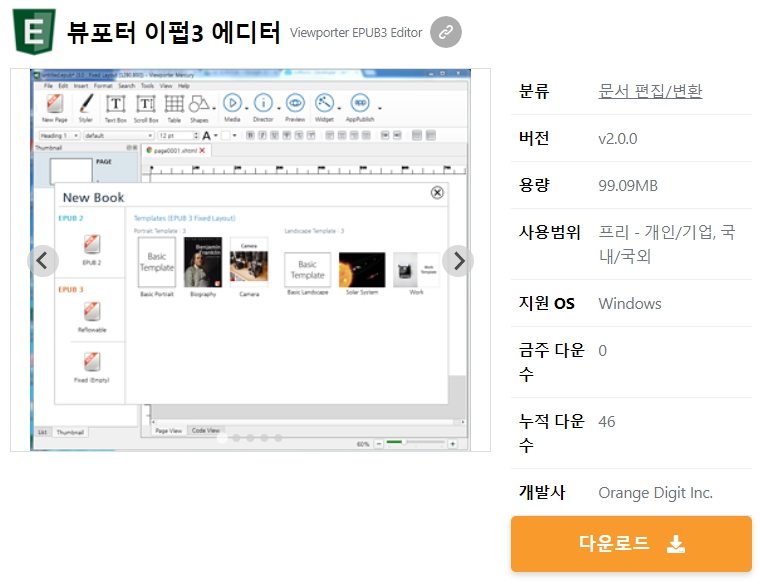The width and height of the screenshot is (760, 583).
Task: Select the page0001.xhtml document tab
Action: tap(174, 150)
